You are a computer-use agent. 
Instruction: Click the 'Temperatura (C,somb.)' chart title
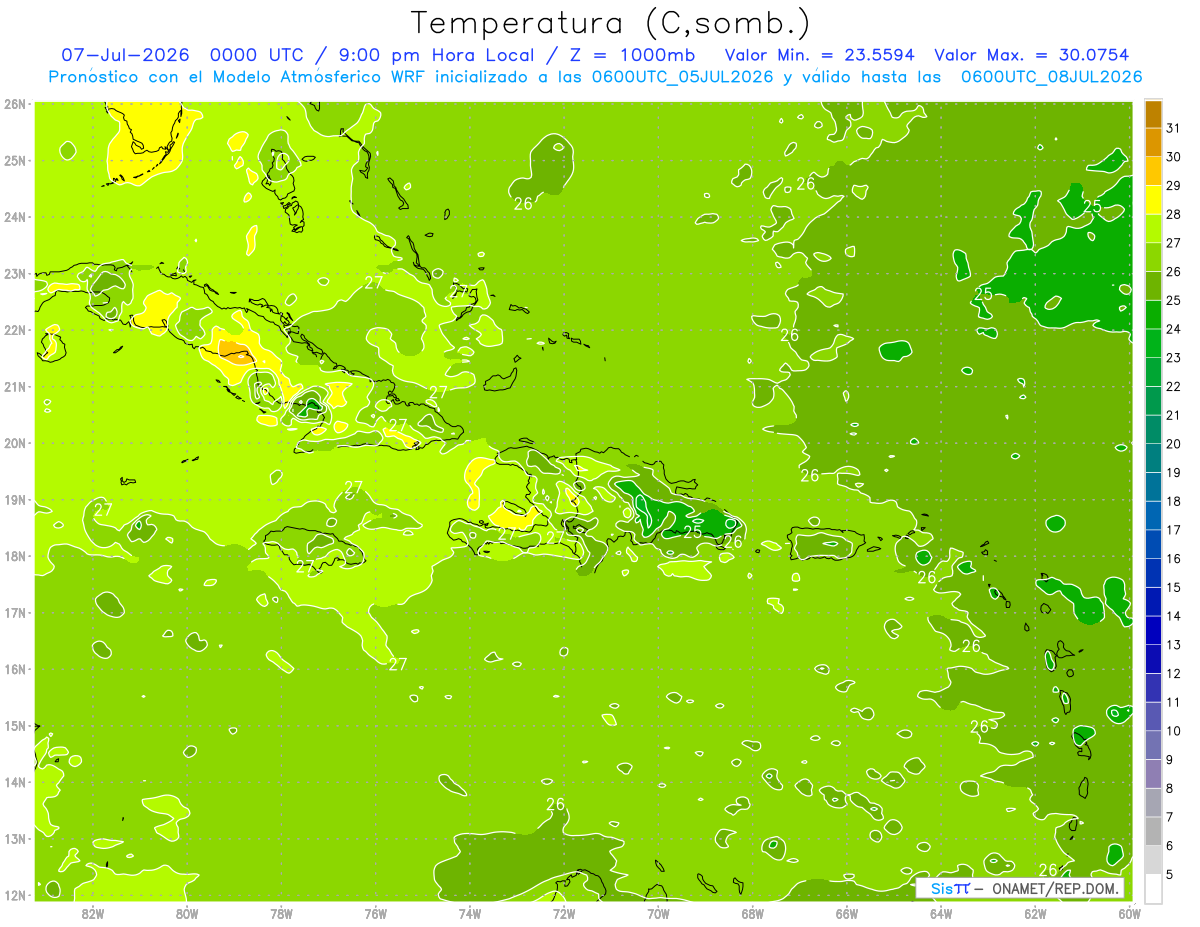pos(610,23)
